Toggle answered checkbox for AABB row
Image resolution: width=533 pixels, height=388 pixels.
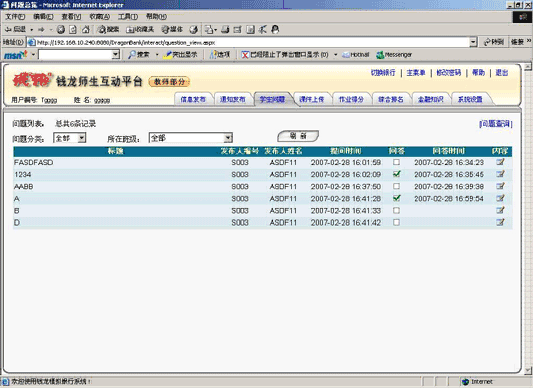pos(396,186)
